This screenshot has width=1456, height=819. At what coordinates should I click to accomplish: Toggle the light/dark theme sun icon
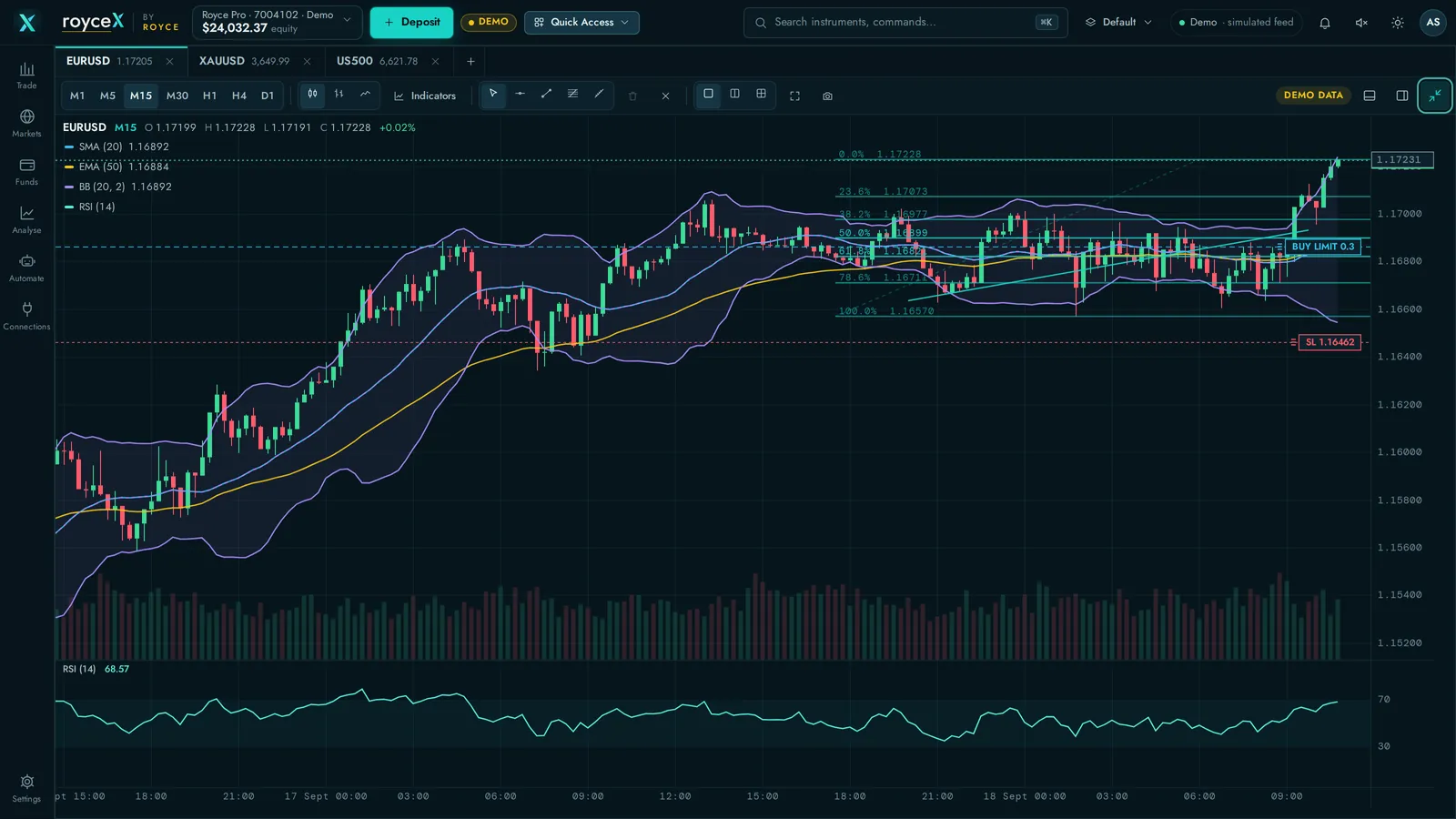point(1398,23)
